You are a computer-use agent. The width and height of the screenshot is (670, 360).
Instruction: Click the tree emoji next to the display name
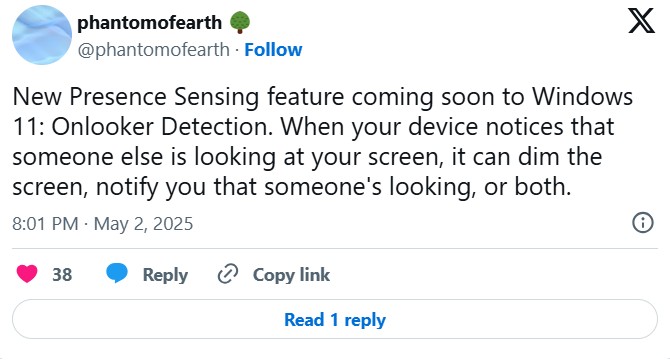240,23
